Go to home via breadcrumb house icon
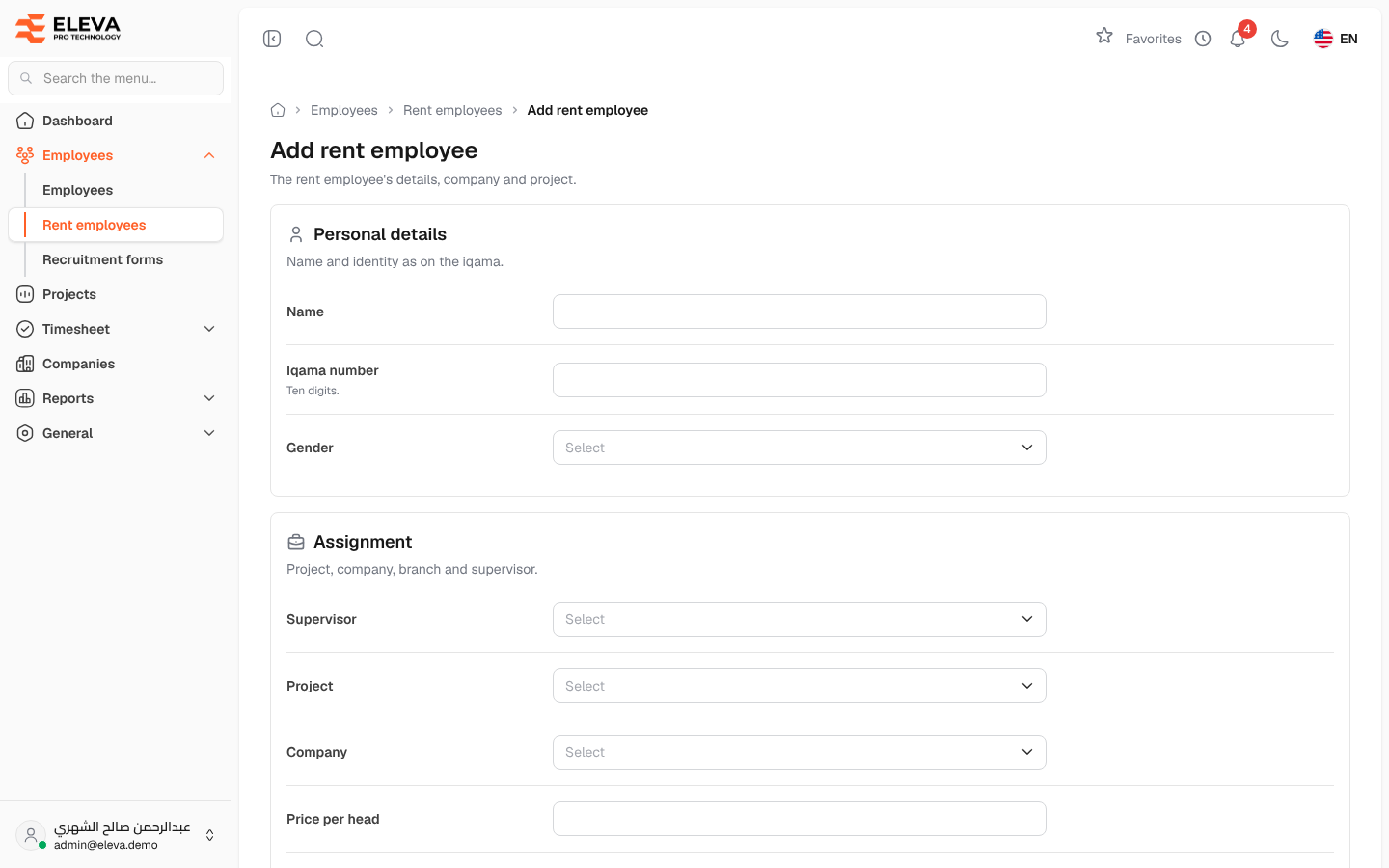 [x=278, y=110]
